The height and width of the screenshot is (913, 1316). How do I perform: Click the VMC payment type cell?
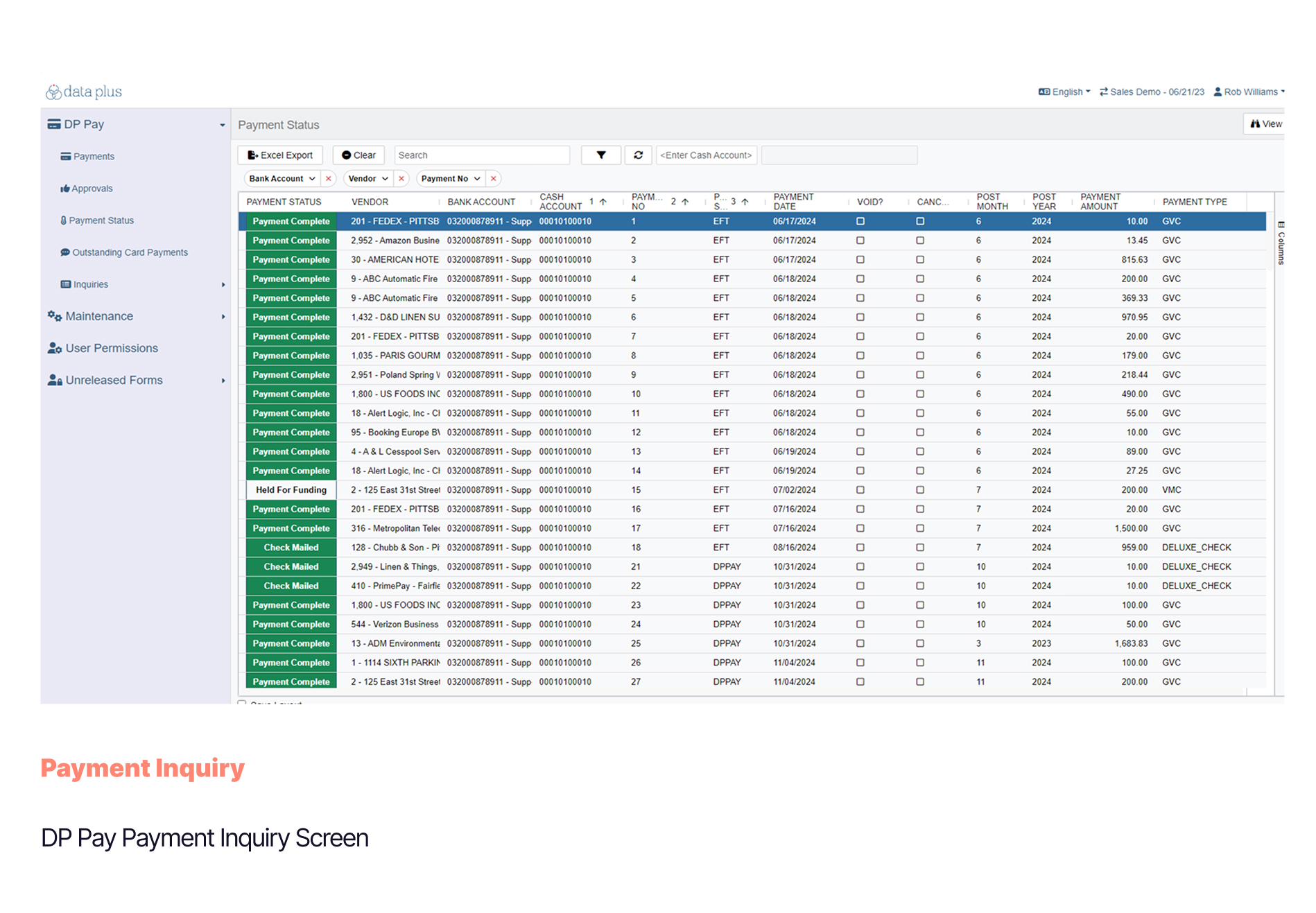click(x=1171, y=490)
